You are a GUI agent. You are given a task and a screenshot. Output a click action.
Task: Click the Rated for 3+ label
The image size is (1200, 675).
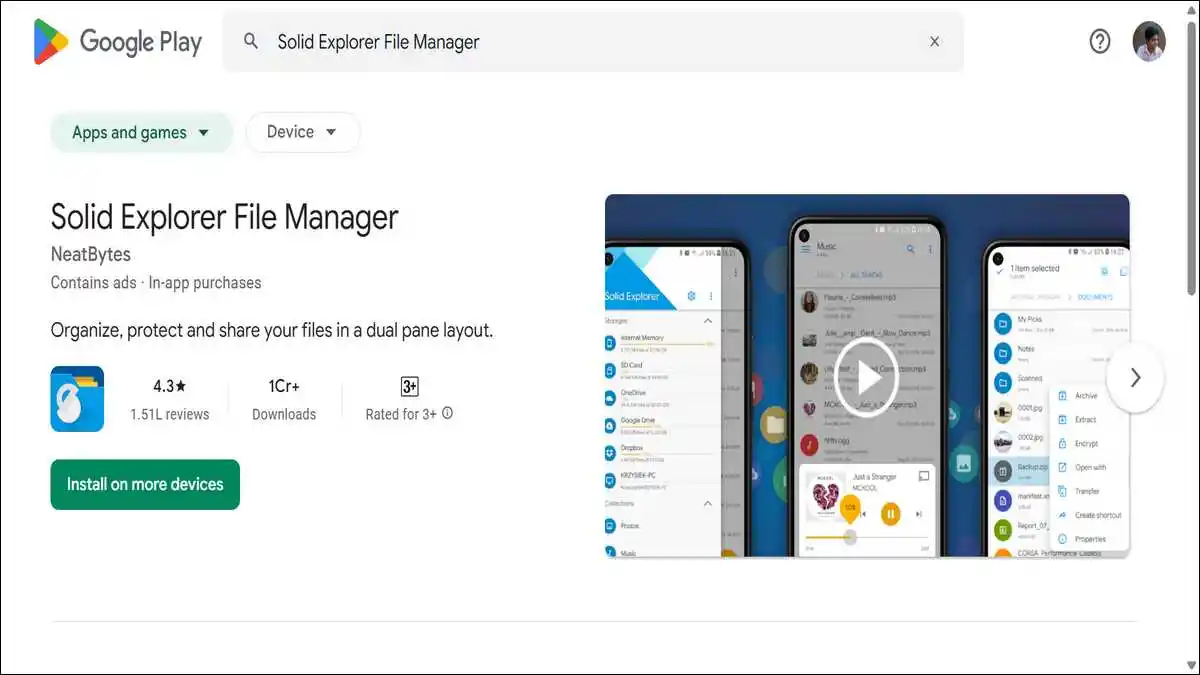click(401, 414)
